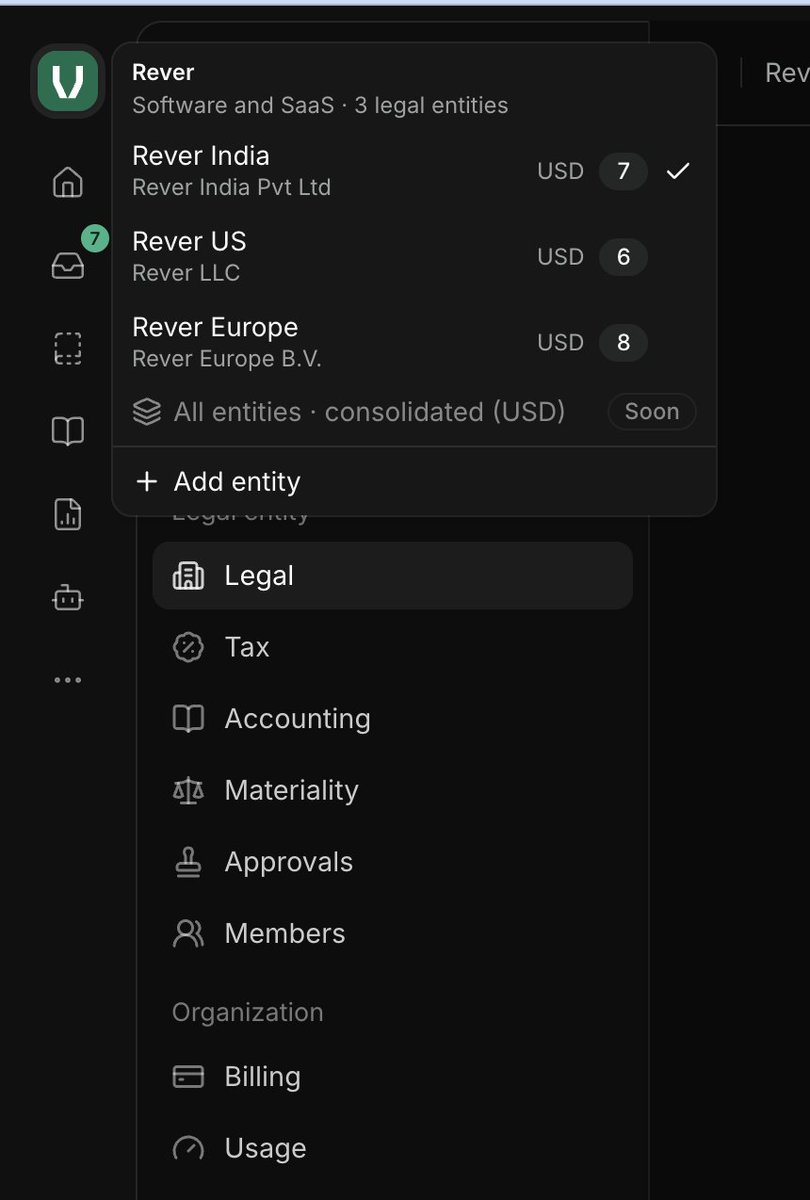Go to the Billing page

point(392,1077)
